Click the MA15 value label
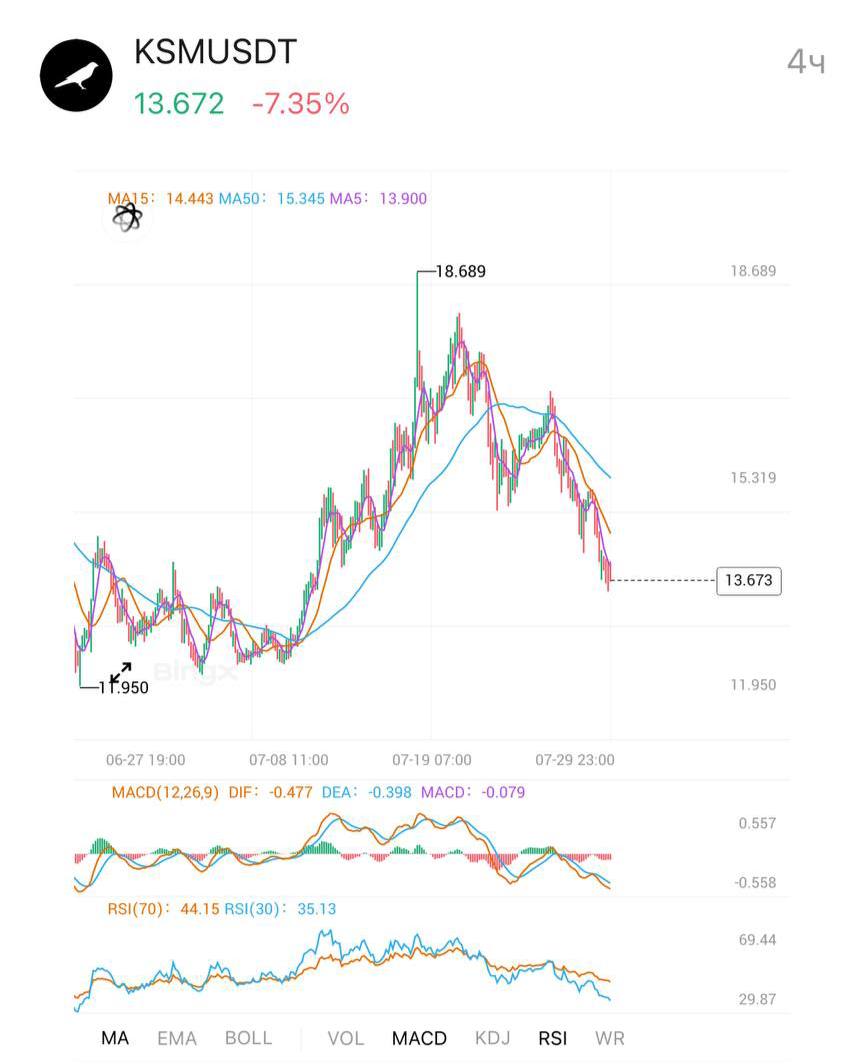Screen dimensions: 864x1064 (159, 198)
